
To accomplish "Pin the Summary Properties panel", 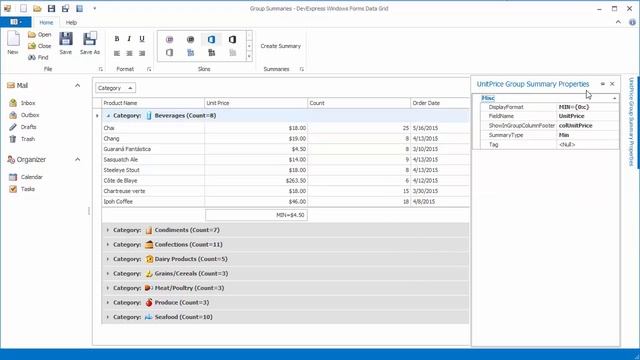I will click(x=602, y=84).
